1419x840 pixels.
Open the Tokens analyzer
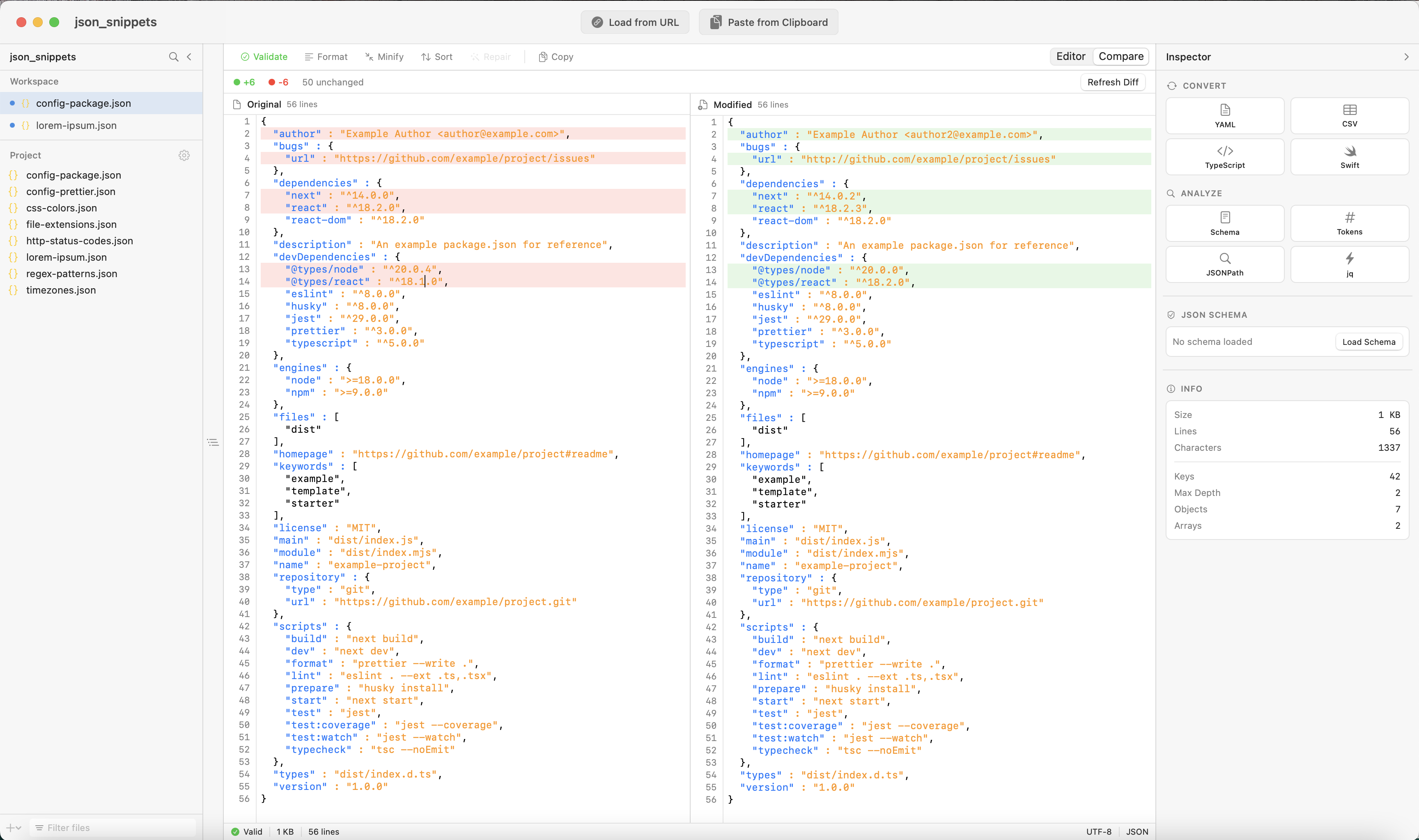click(1349, 223)
